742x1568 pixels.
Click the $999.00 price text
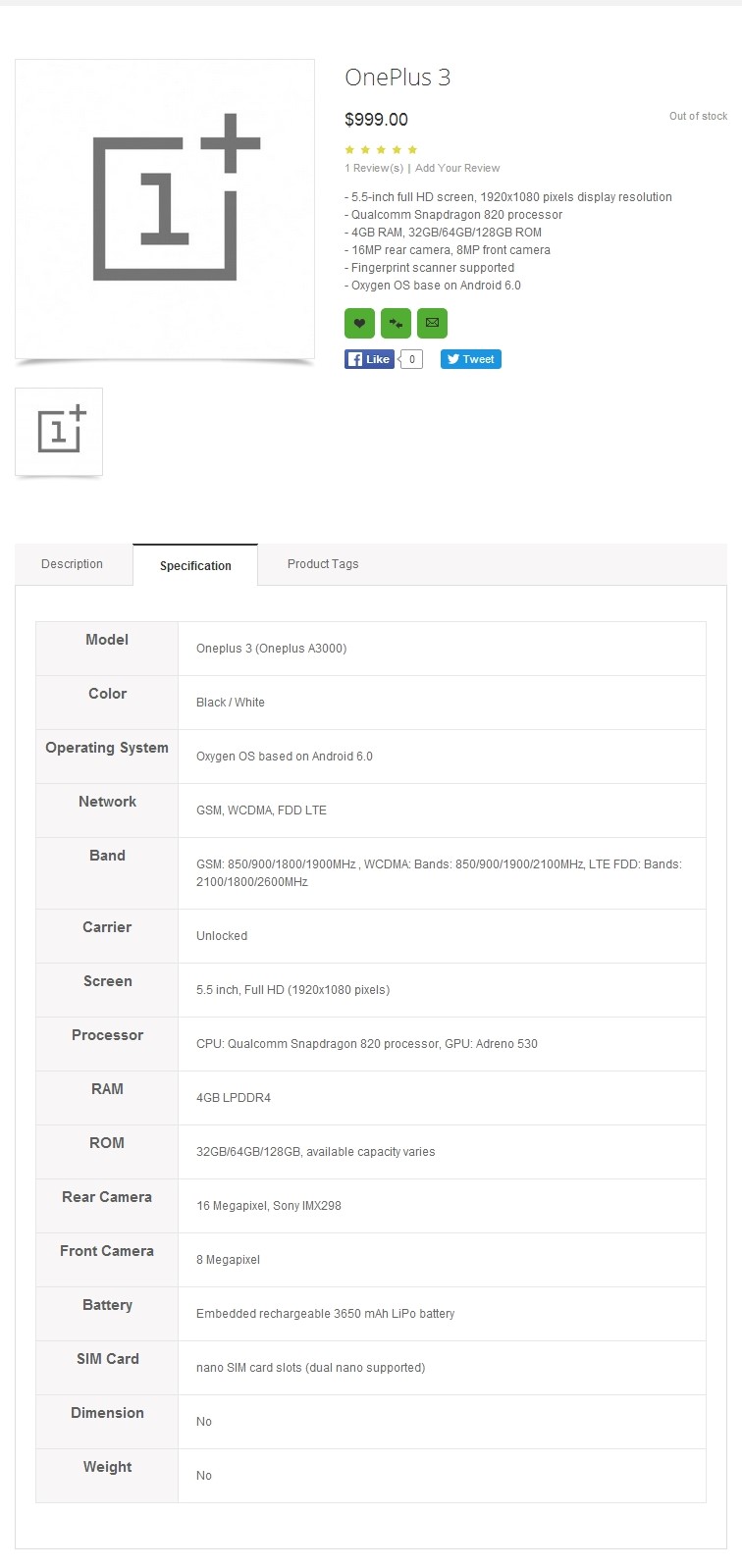click(x=376, y=120)
